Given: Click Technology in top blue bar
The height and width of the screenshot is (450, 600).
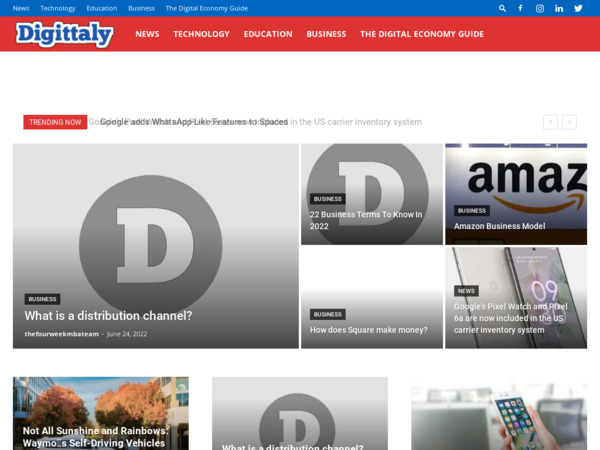Looking at the screenshot, I should click(x=58, y=8).
